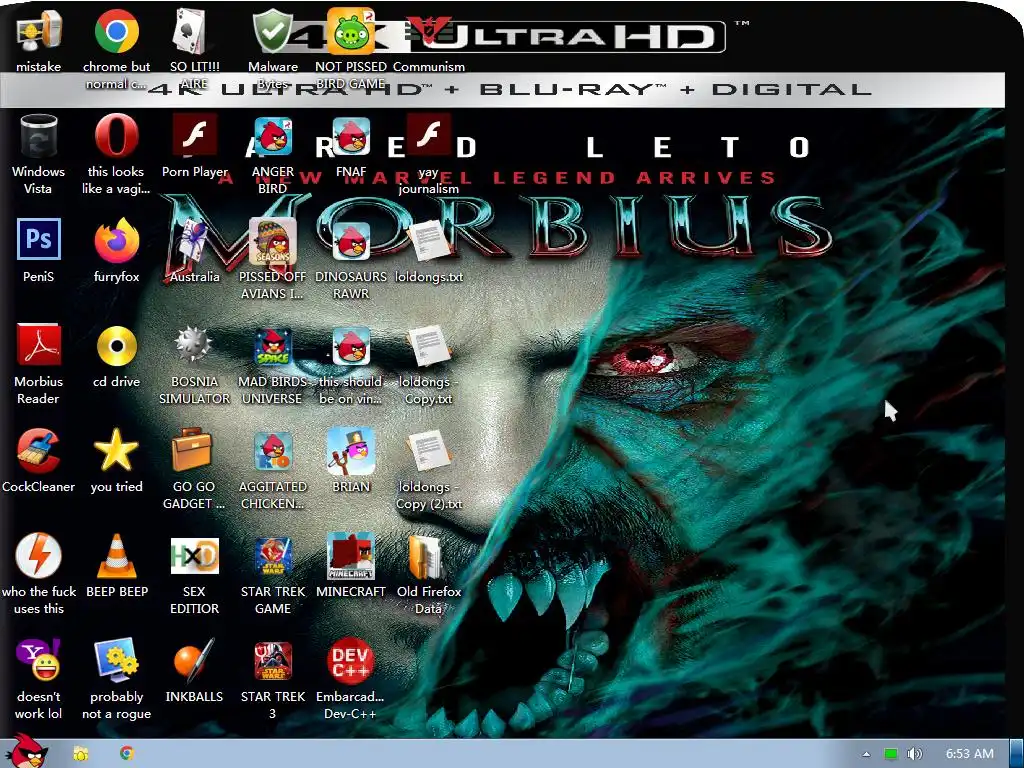The width and height of the screenshot is (1024, 768).
Task: Open the 'Windows Vista' recycle bin icon
Action: click(x=39, y=136)
